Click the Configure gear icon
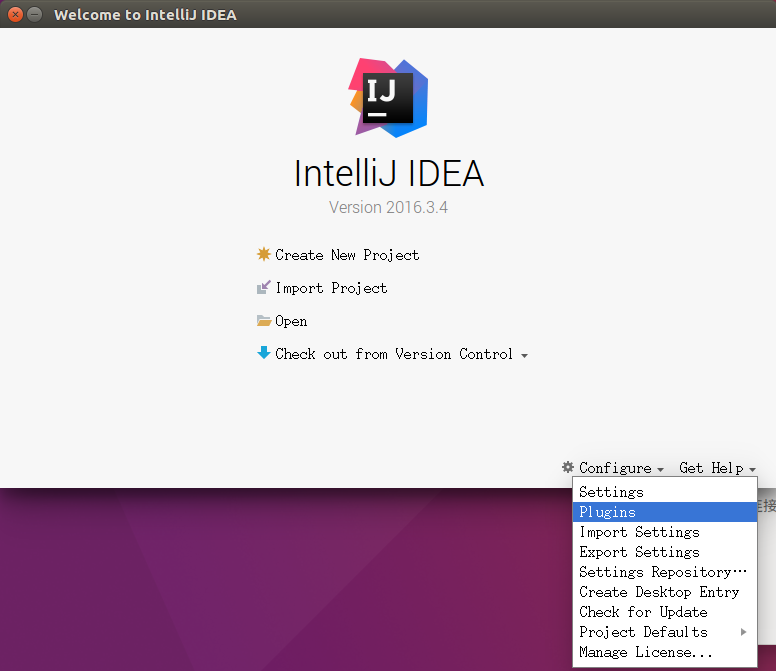 click(x=568, y=467)
